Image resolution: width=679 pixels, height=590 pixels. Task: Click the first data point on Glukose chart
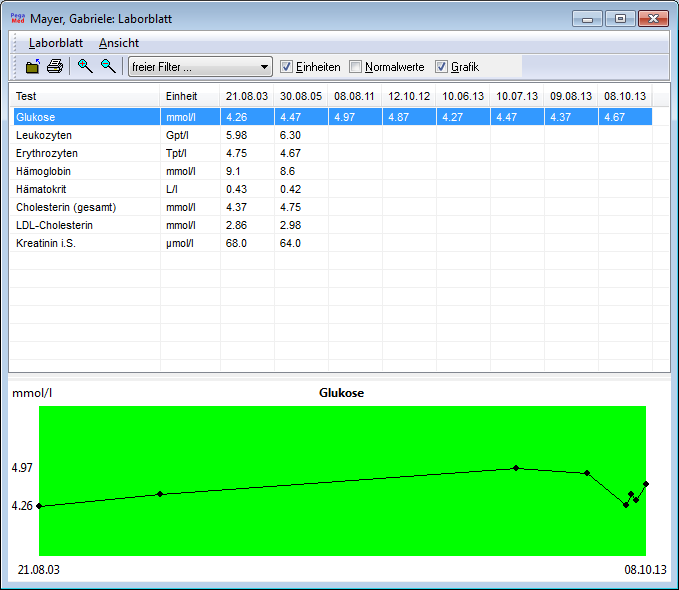(40, 506)
